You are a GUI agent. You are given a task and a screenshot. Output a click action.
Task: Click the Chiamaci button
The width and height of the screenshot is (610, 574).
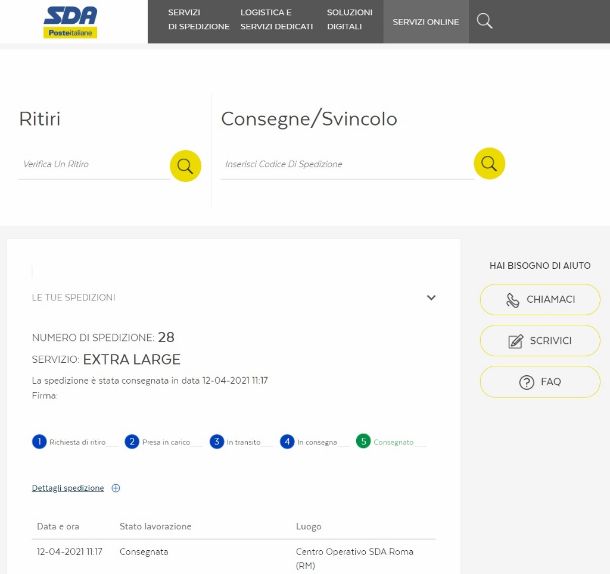(540, 299)
